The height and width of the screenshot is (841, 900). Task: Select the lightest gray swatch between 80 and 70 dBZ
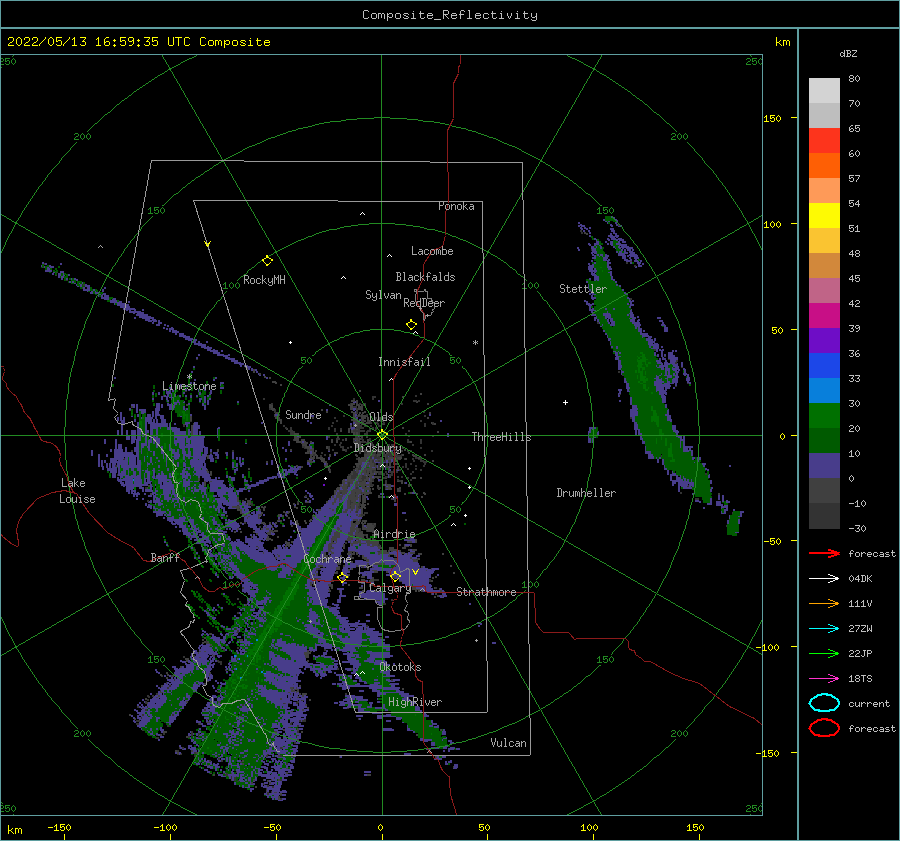tap(824, 90)
